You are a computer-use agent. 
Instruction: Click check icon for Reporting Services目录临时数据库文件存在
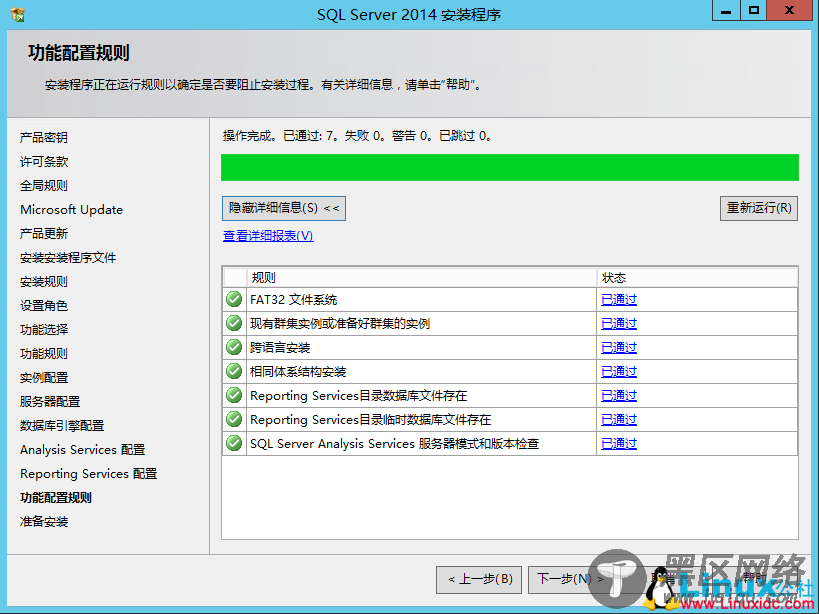point(234,419)
